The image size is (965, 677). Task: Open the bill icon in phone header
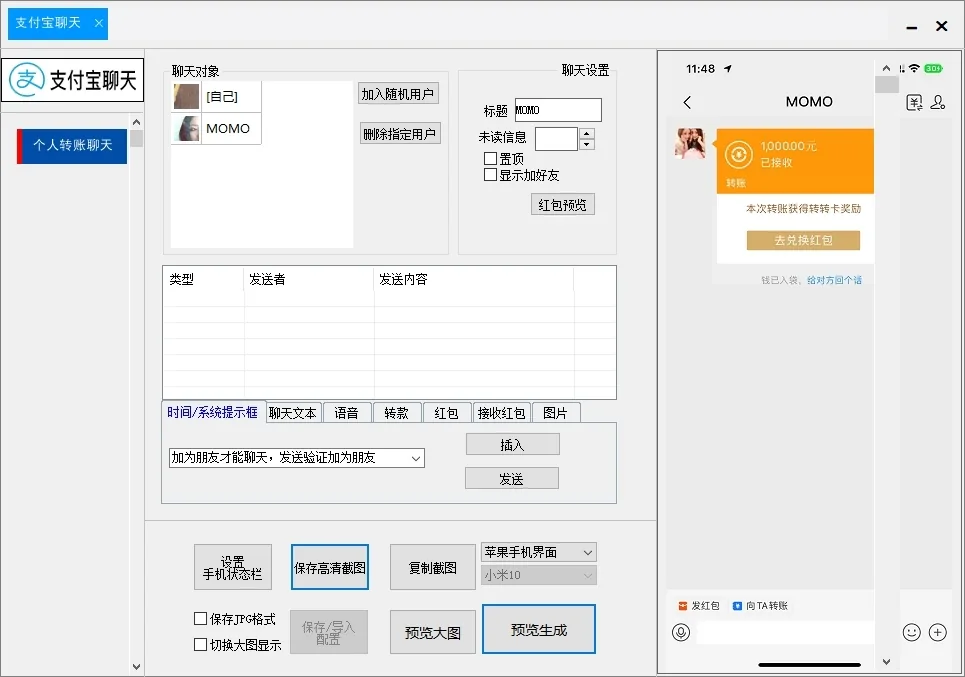(915, 102)
